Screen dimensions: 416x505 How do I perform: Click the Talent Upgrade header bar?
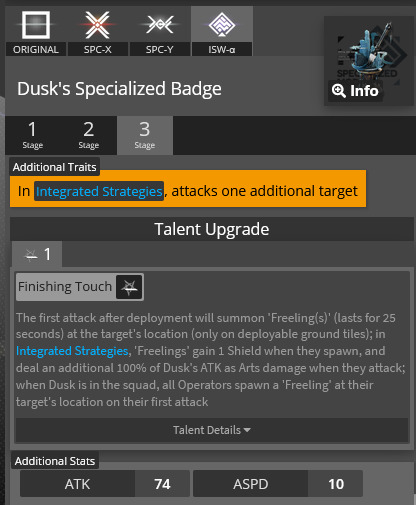pyautogui.click(x=212, y=229)
